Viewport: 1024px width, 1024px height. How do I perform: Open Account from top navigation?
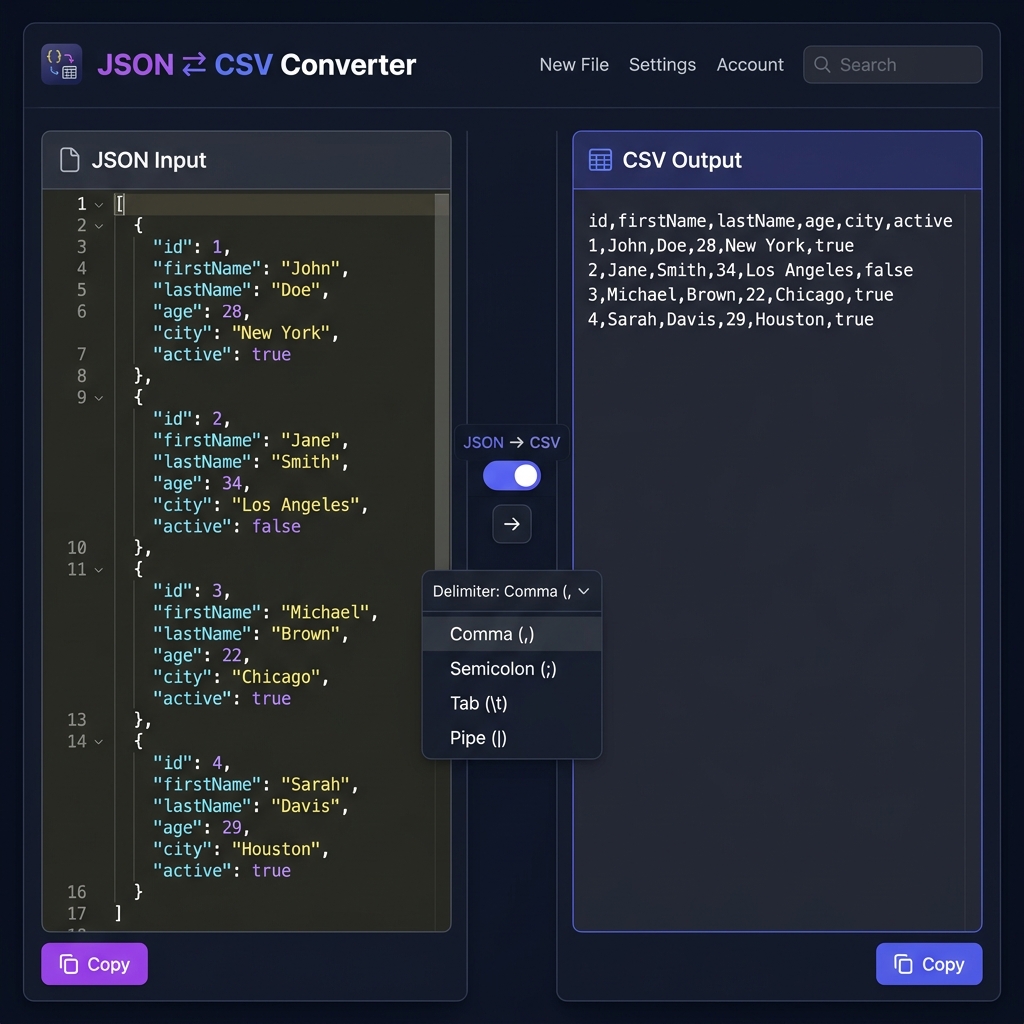tap(750, 65)
